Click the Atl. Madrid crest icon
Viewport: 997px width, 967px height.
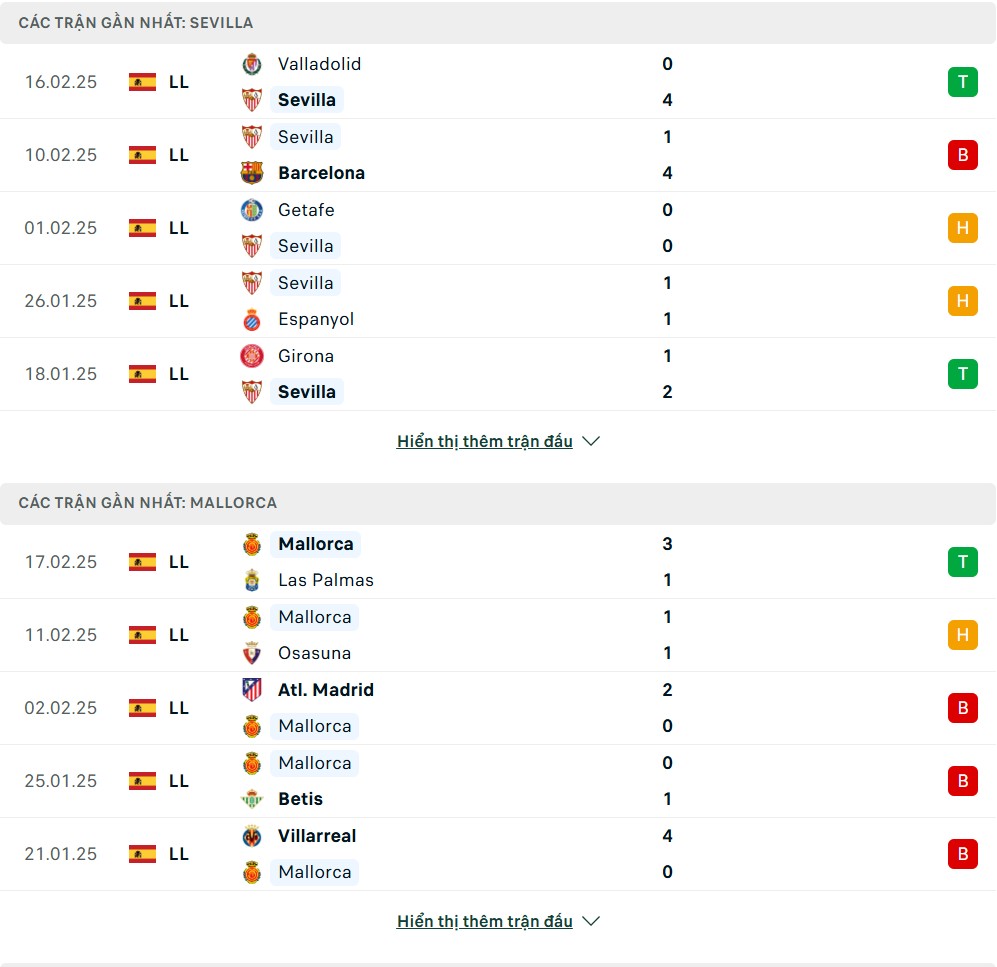pyautogui.click(x=252, y=690)
